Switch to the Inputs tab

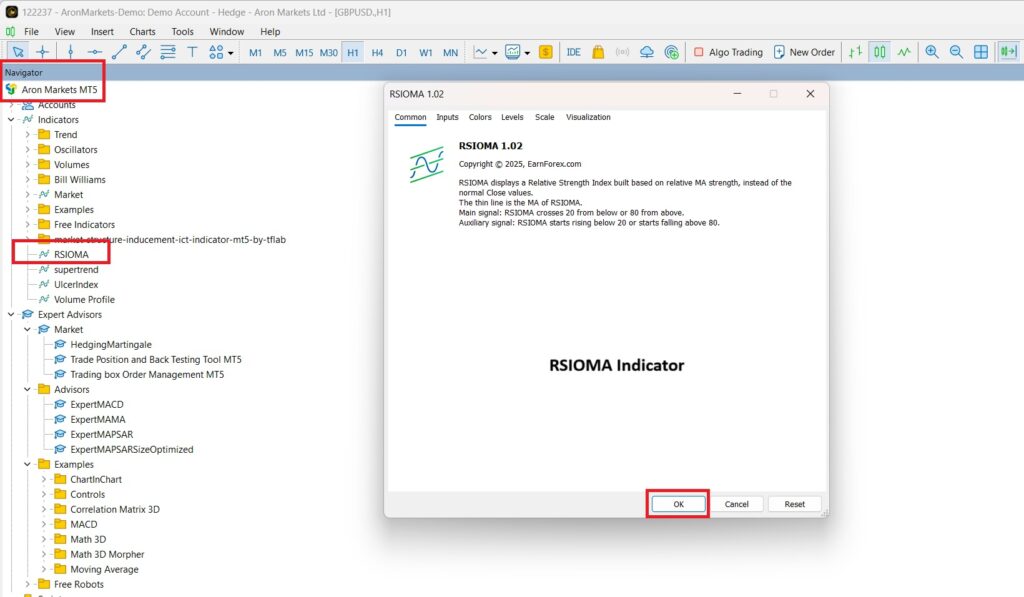(x=447, y=117)
